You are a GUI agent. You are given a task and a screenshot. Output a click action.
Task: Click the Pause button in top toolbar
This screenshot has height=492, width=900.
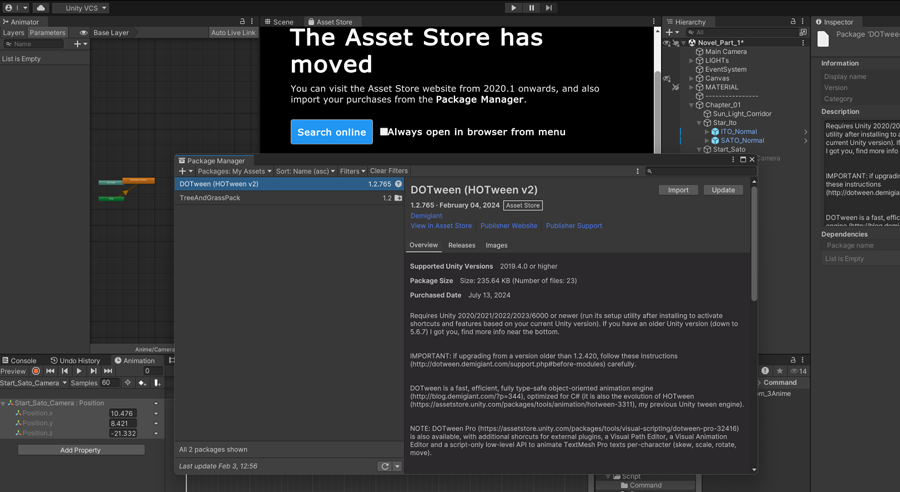tap(531, 8)
